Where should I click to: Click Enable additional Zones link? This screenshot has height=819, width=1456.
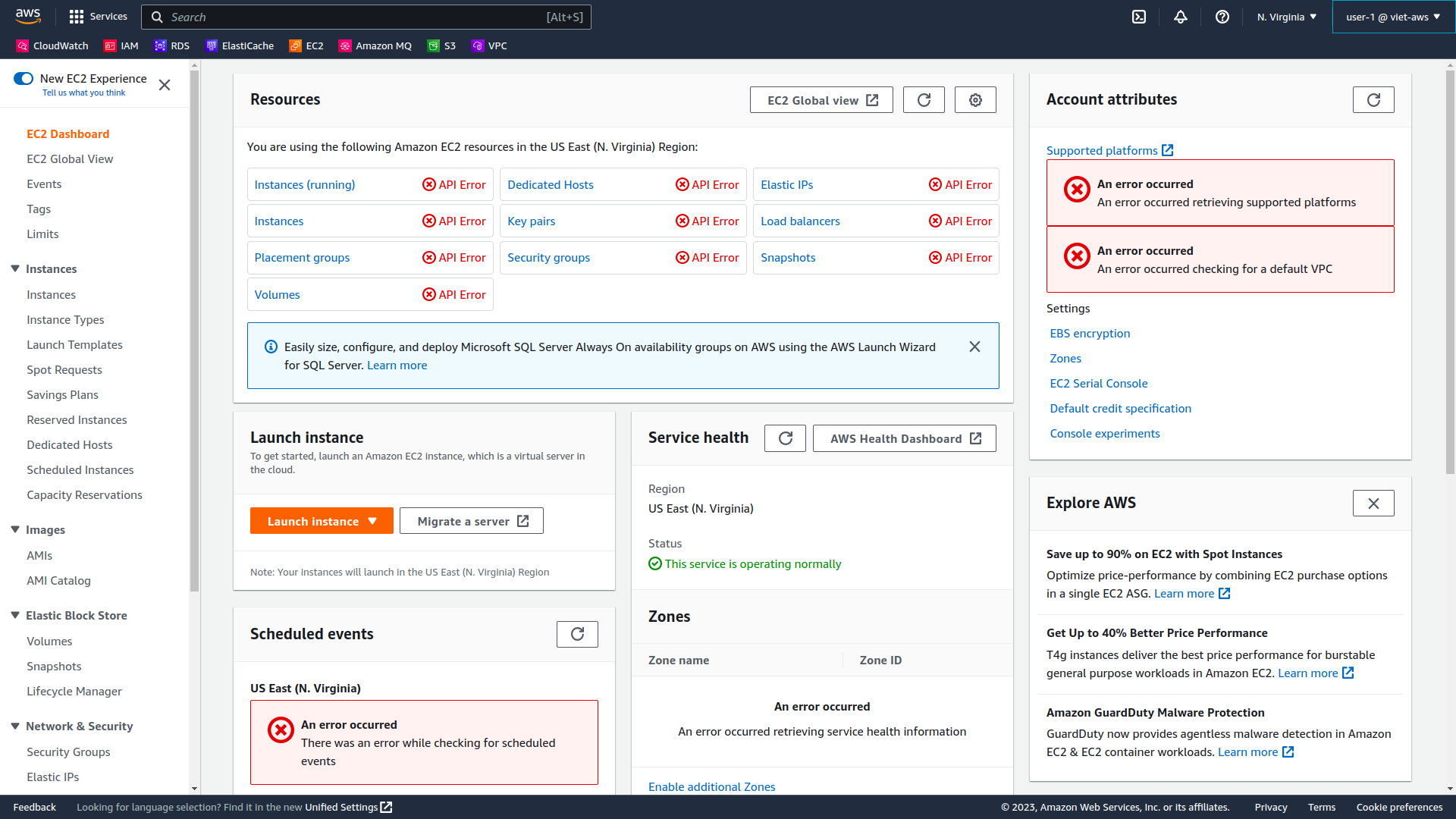click(x=711, y=787)
